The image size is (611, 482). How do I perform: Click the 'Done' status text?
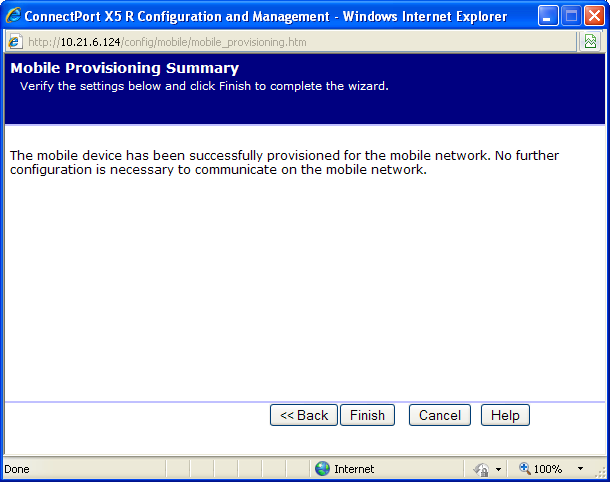pyautogui.click(x=17, y=469)
